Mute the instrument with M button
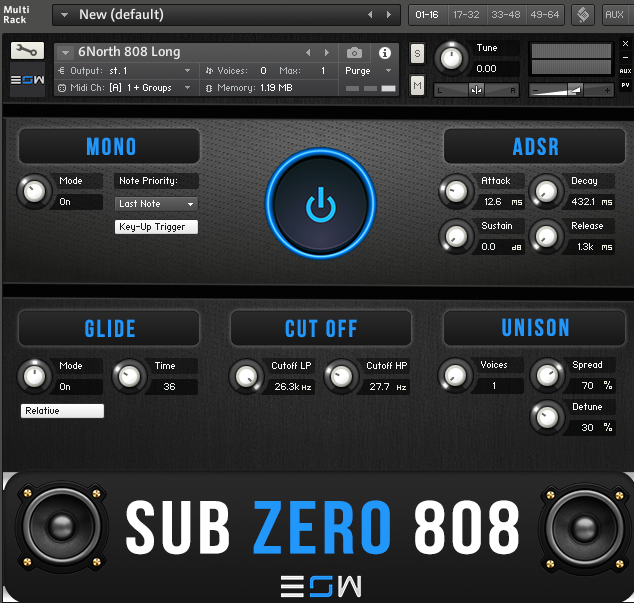The height and width of the screenshot is (603, 634). tap(417, 85)
